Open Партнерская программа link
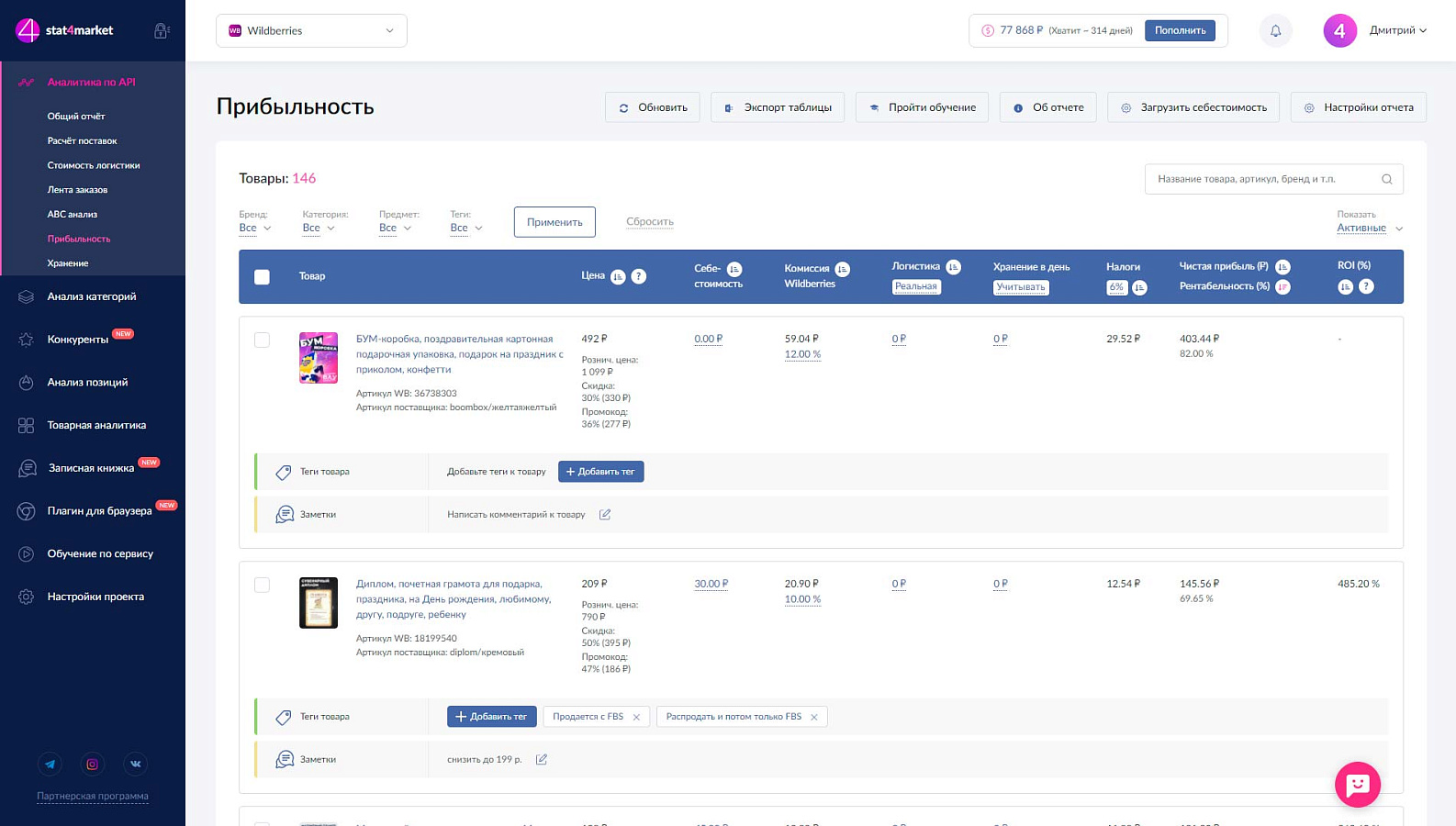The image size is (1456, 826). (93, 797)
